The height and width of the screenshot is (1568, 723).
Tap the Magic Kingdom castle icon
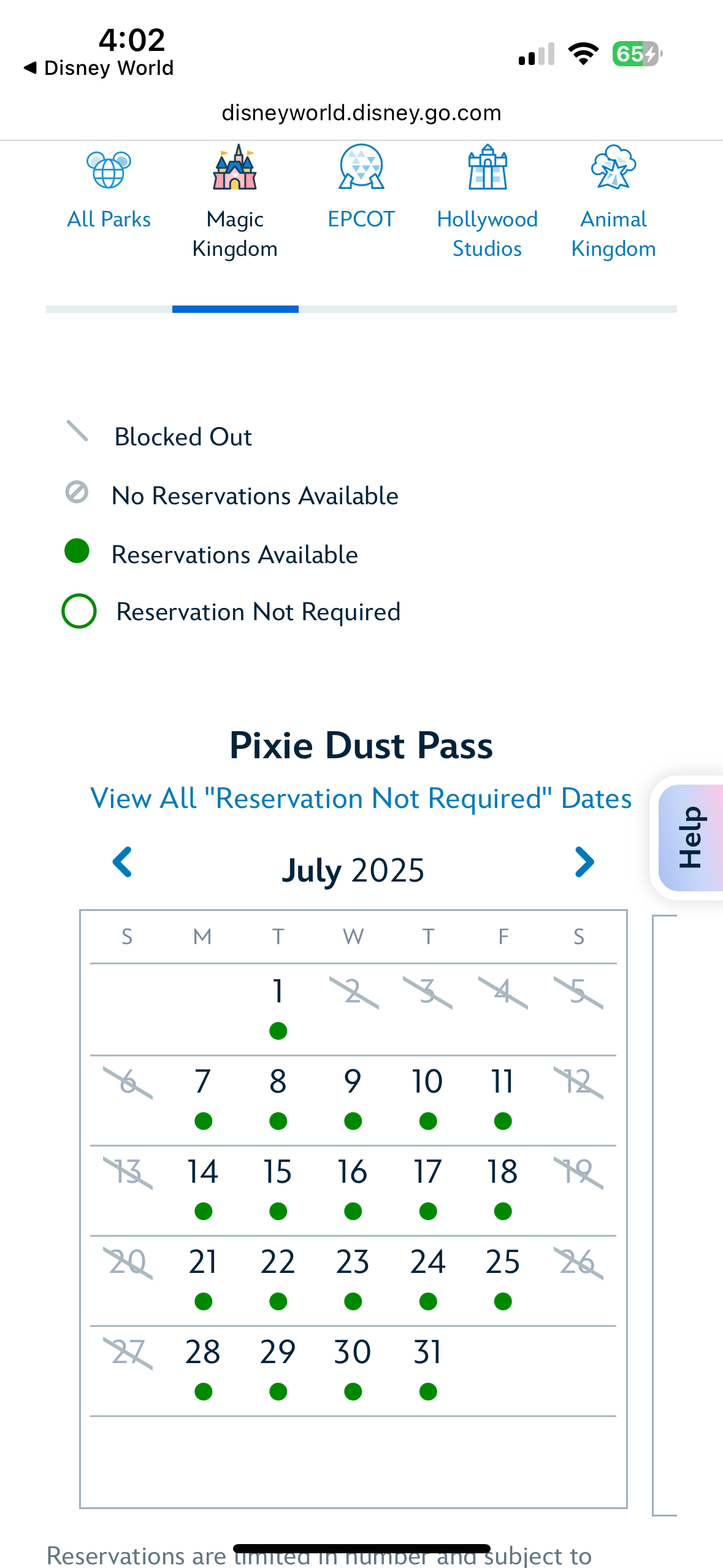coord(235,167)
